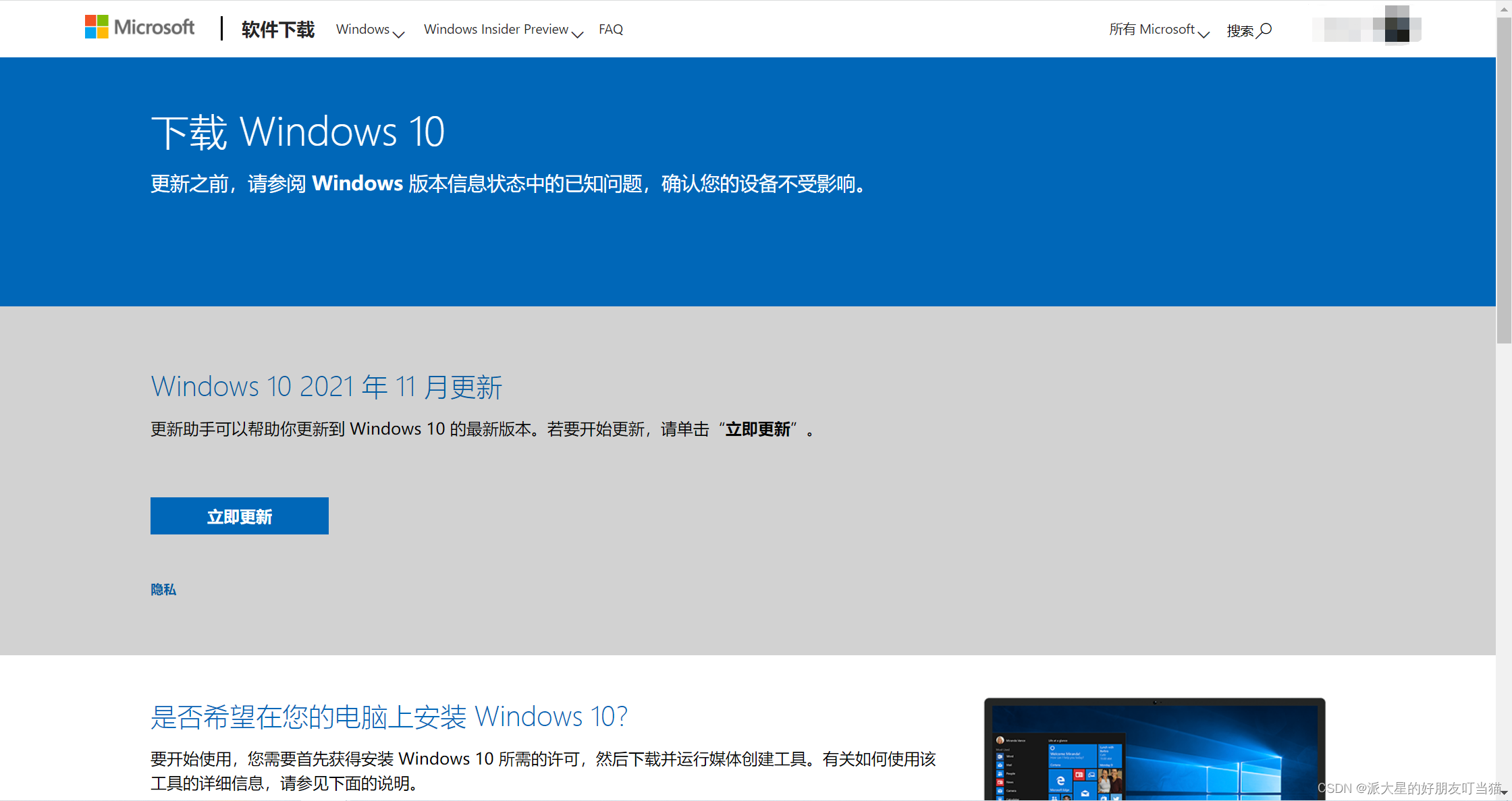Click the 下载 Windows 10 title

298,132
